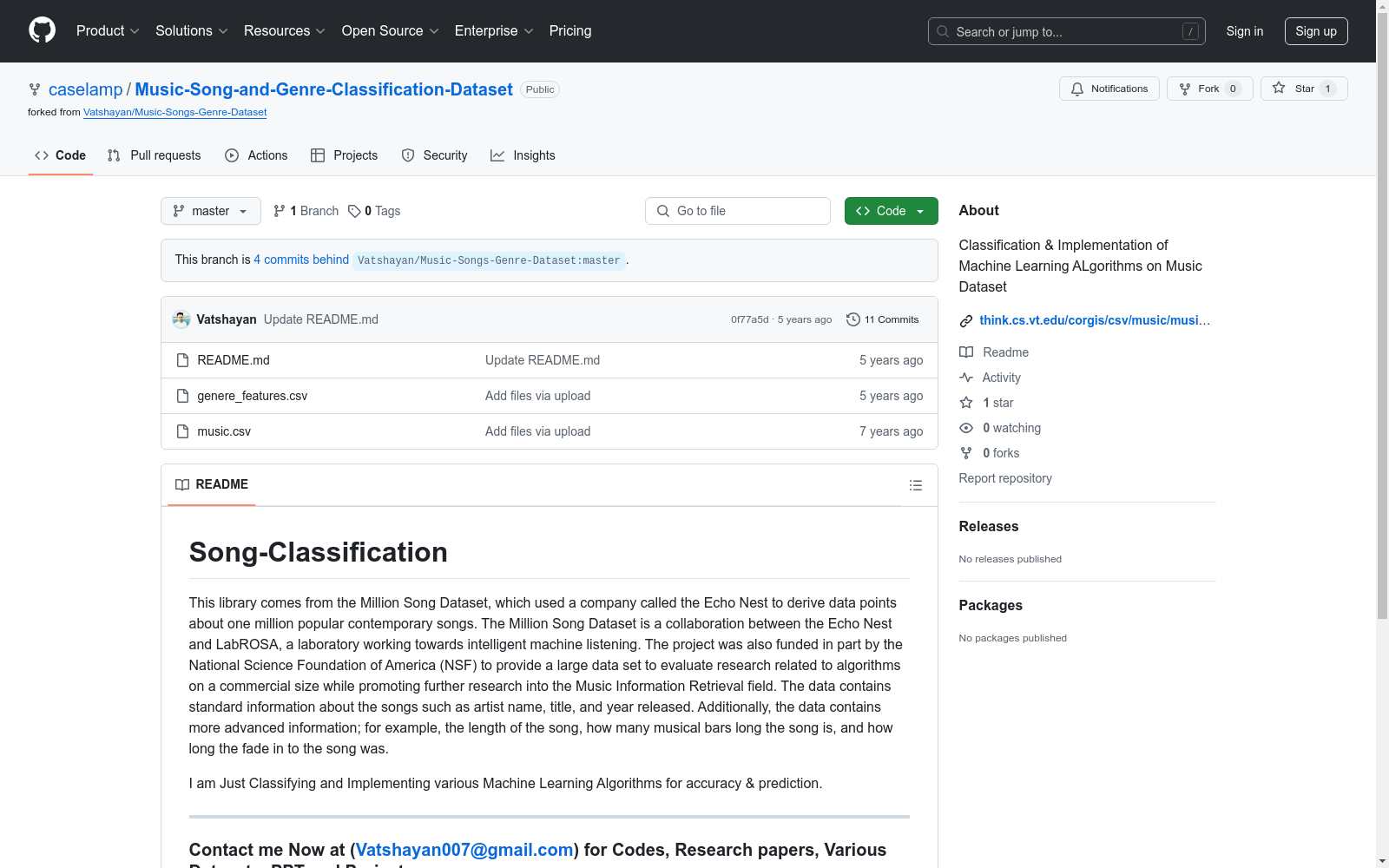
Task: Open the Activity link
Action: click(991, 378)
